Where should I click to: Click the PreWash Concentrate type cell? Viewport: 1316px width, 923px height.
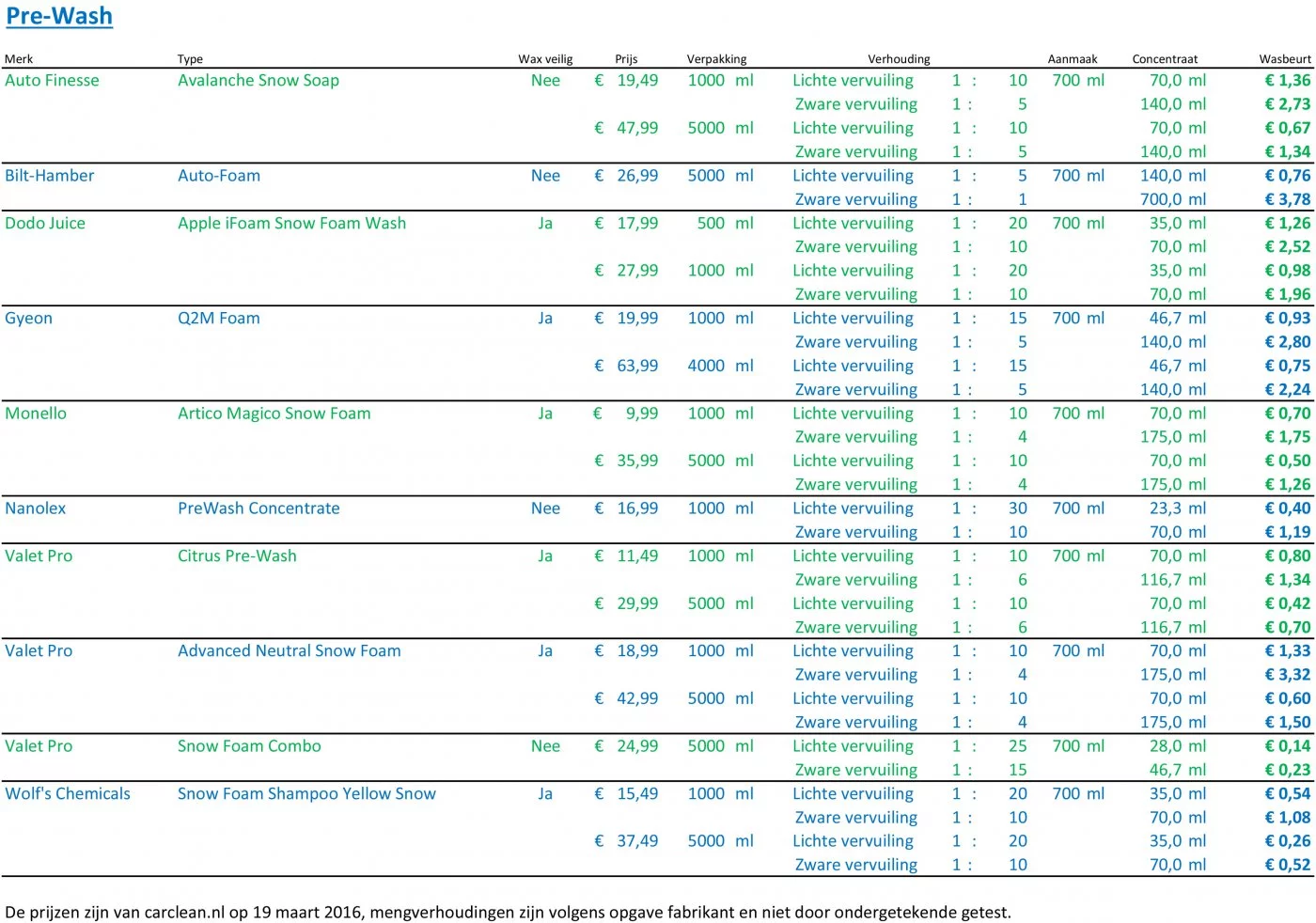[x=258, y=508]
